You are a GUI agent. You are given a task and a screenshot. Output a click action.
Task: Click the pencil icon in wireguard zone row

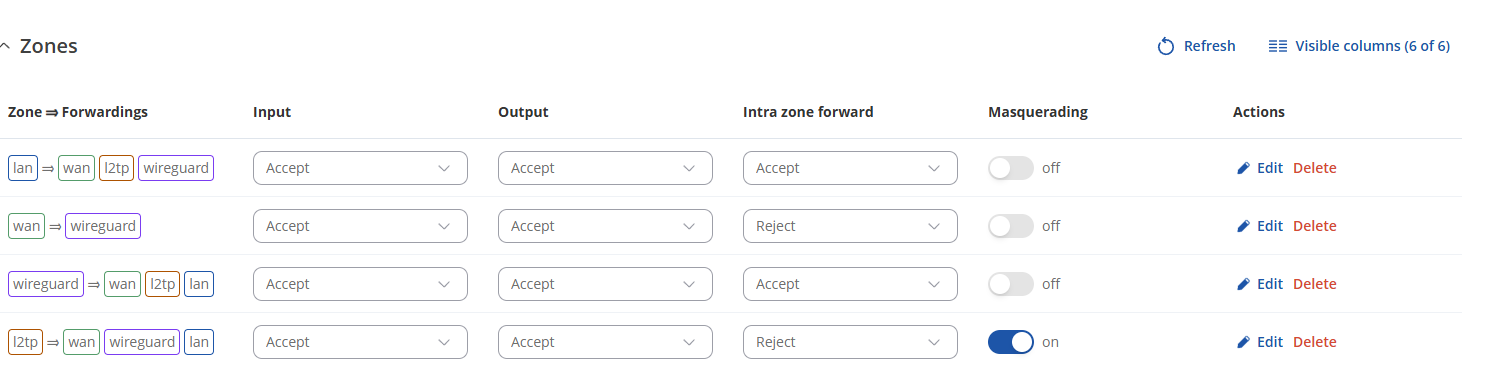pyautogui.click(x=1244, y=284)
